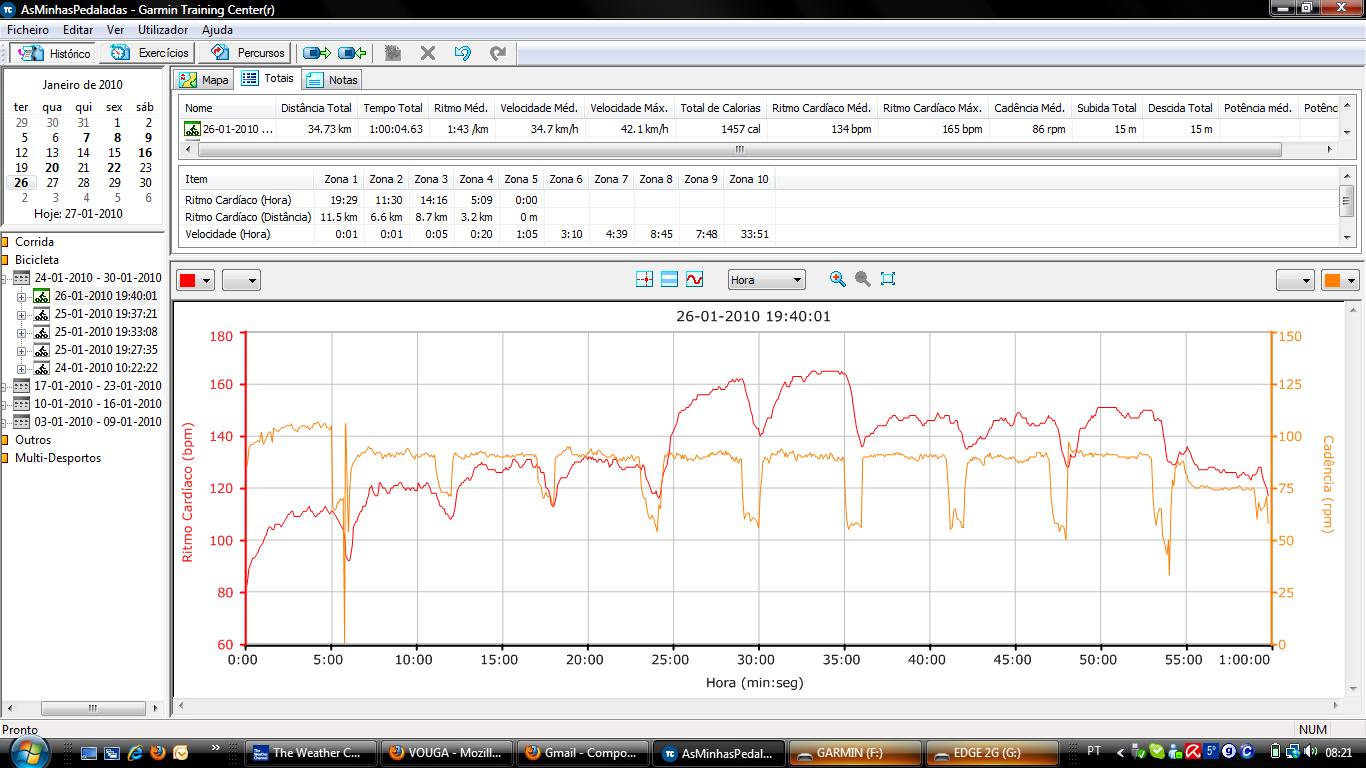Image resolution: width=1366 pixels, height=768 pixels.
Task: Open the Editar menu
Action: (x=78, y=30)
